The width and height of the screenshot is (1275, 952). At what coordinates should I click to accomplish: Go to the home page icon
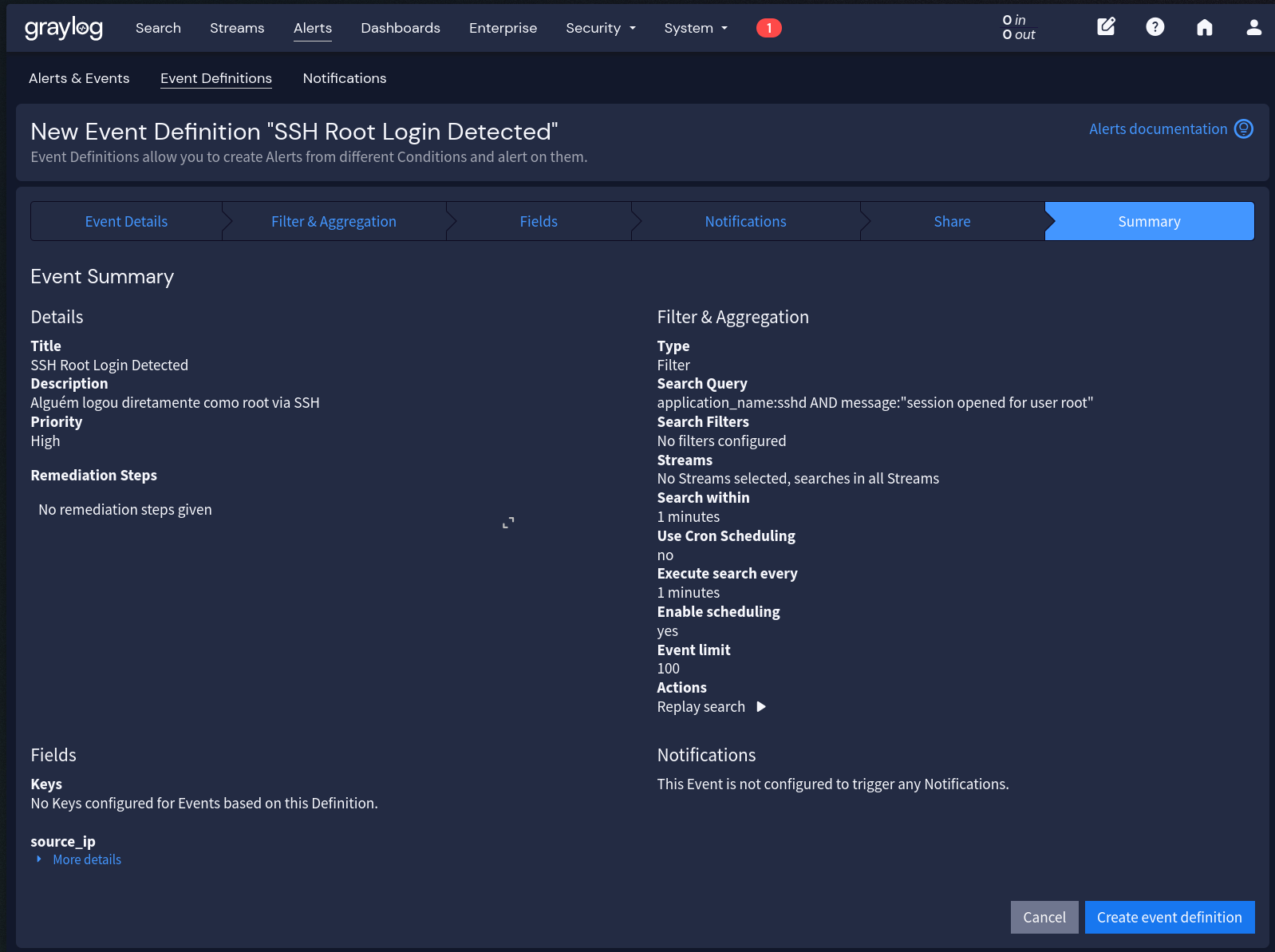1204,28
